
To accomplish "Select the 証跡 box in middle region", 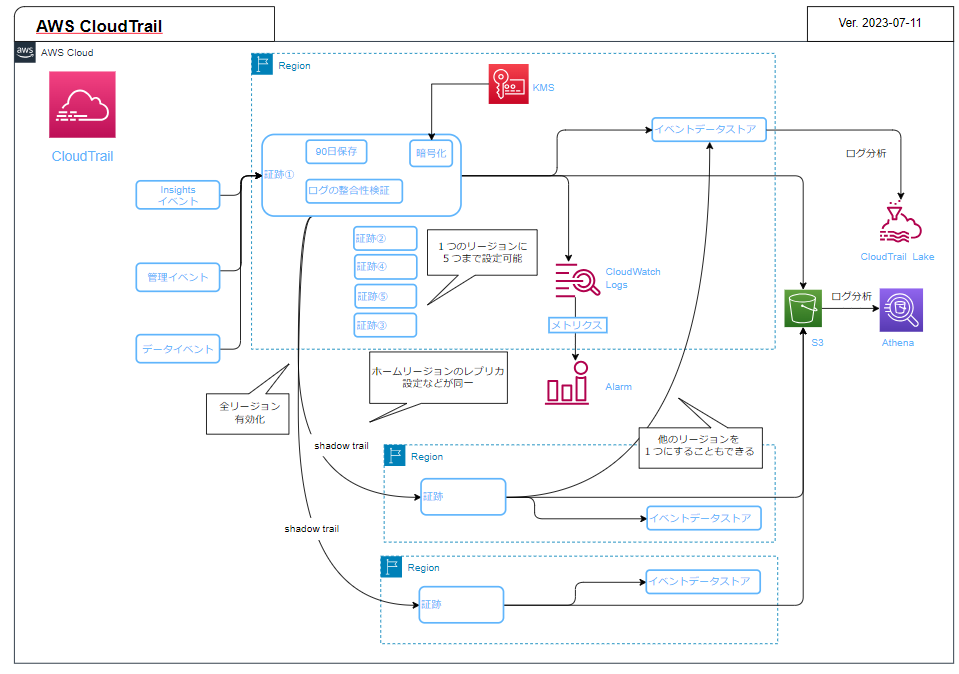I will 464,497.
